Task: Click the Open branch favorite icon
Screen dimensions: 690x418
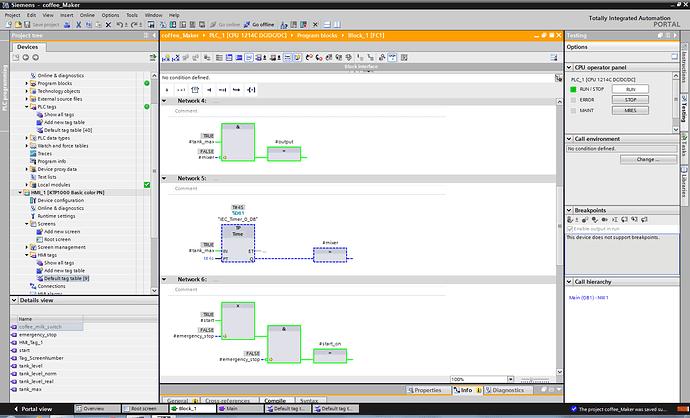Action: click(x=237, y=90)
